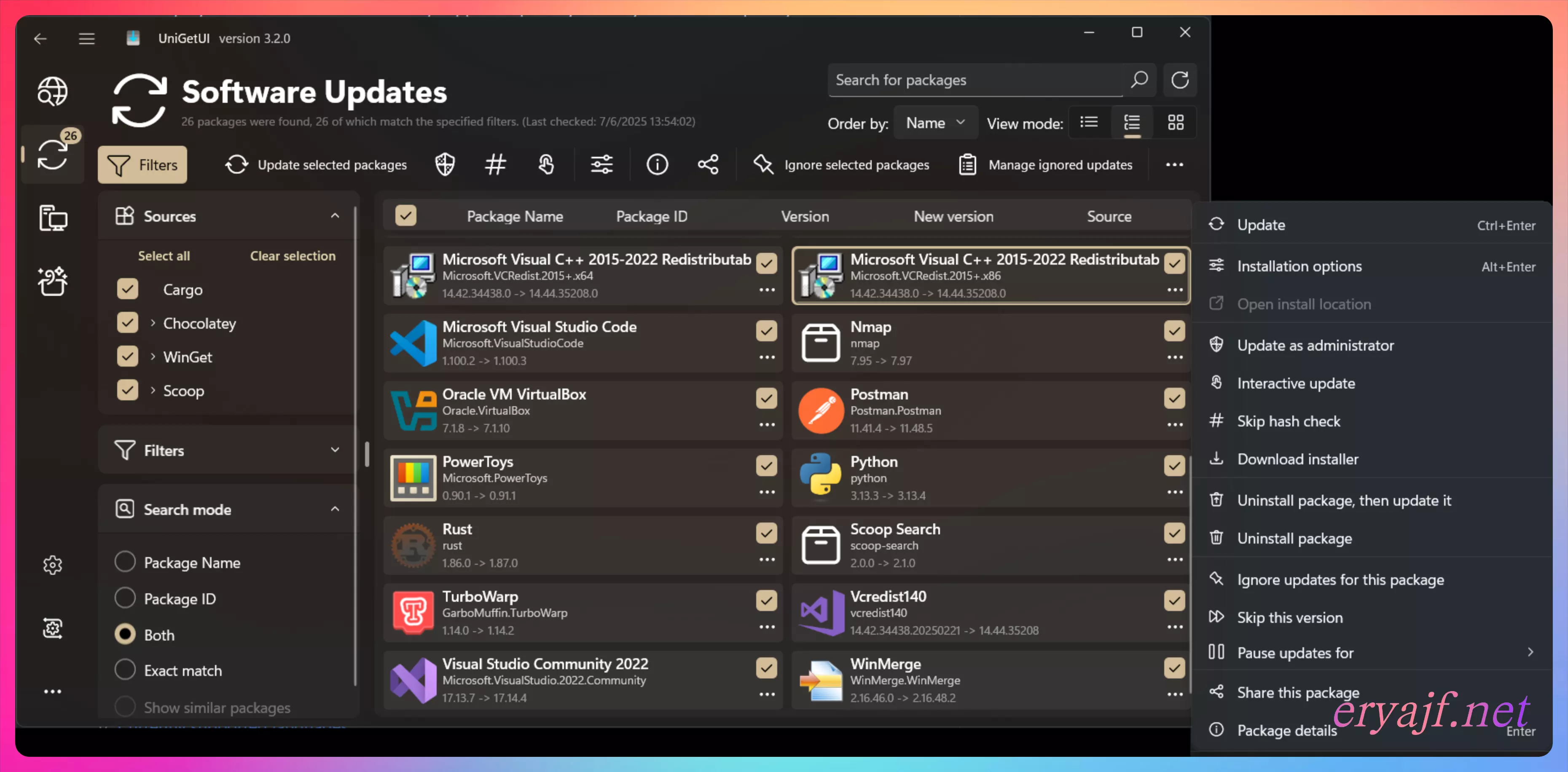Click Update selected packages button
Screen dimensions: 1568x772
click(x=316, y=164)
